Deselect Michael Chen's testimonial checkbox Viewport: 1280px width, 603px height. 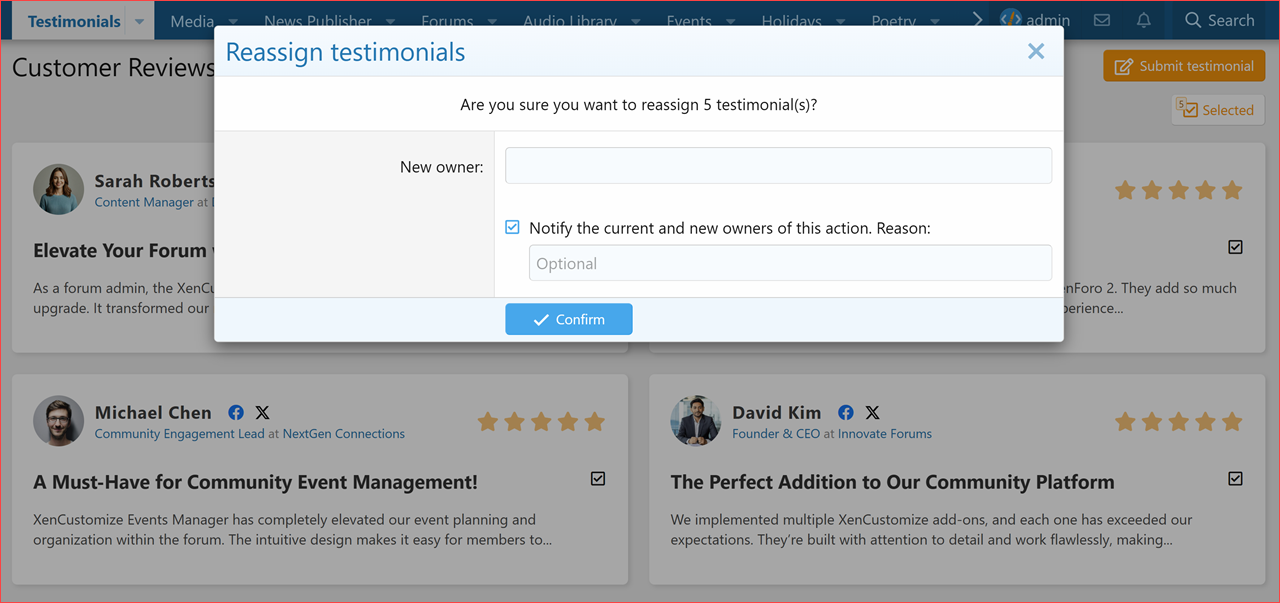(597, 478)
